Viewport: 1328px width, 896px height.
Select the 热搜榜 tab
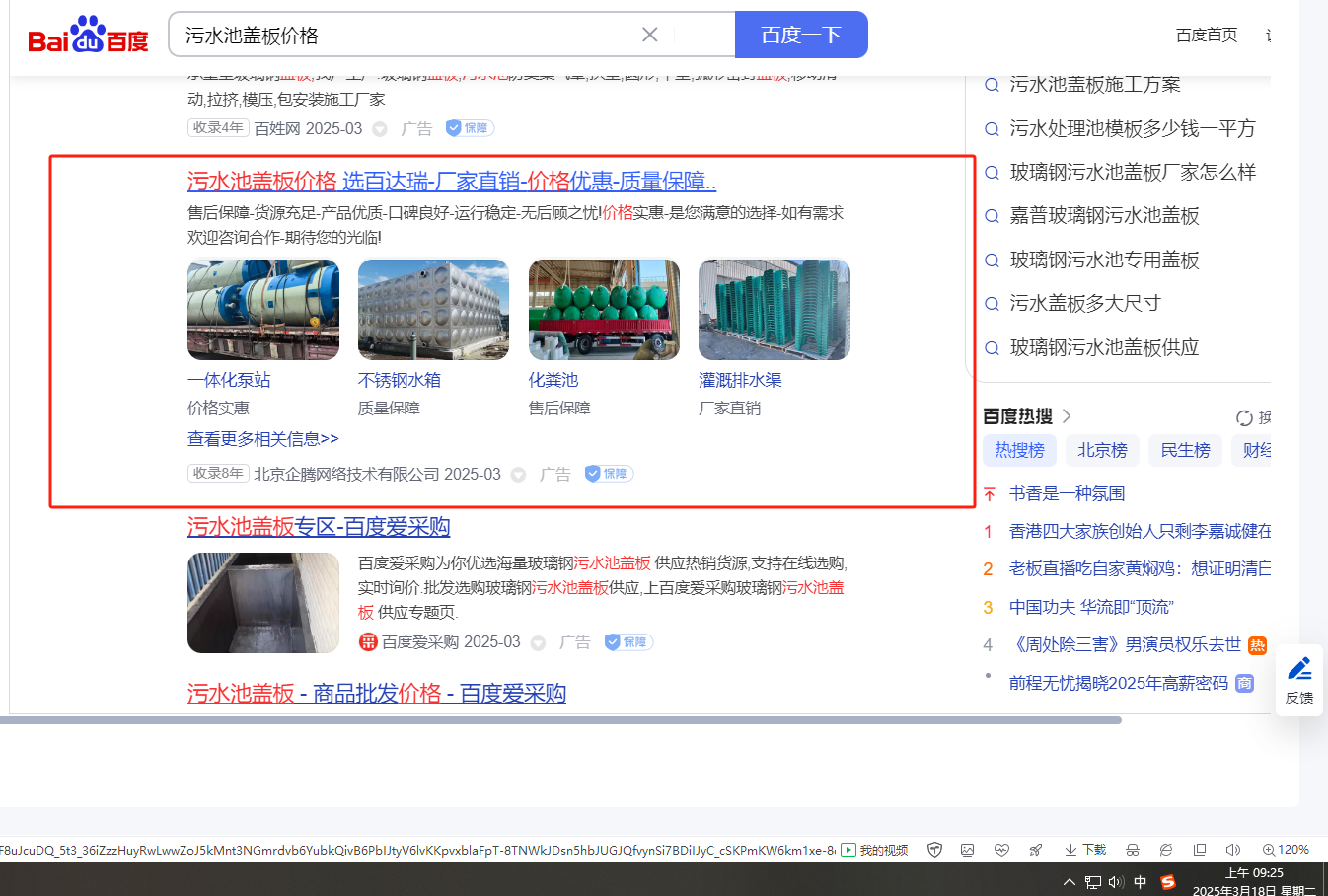(1019, 451)
